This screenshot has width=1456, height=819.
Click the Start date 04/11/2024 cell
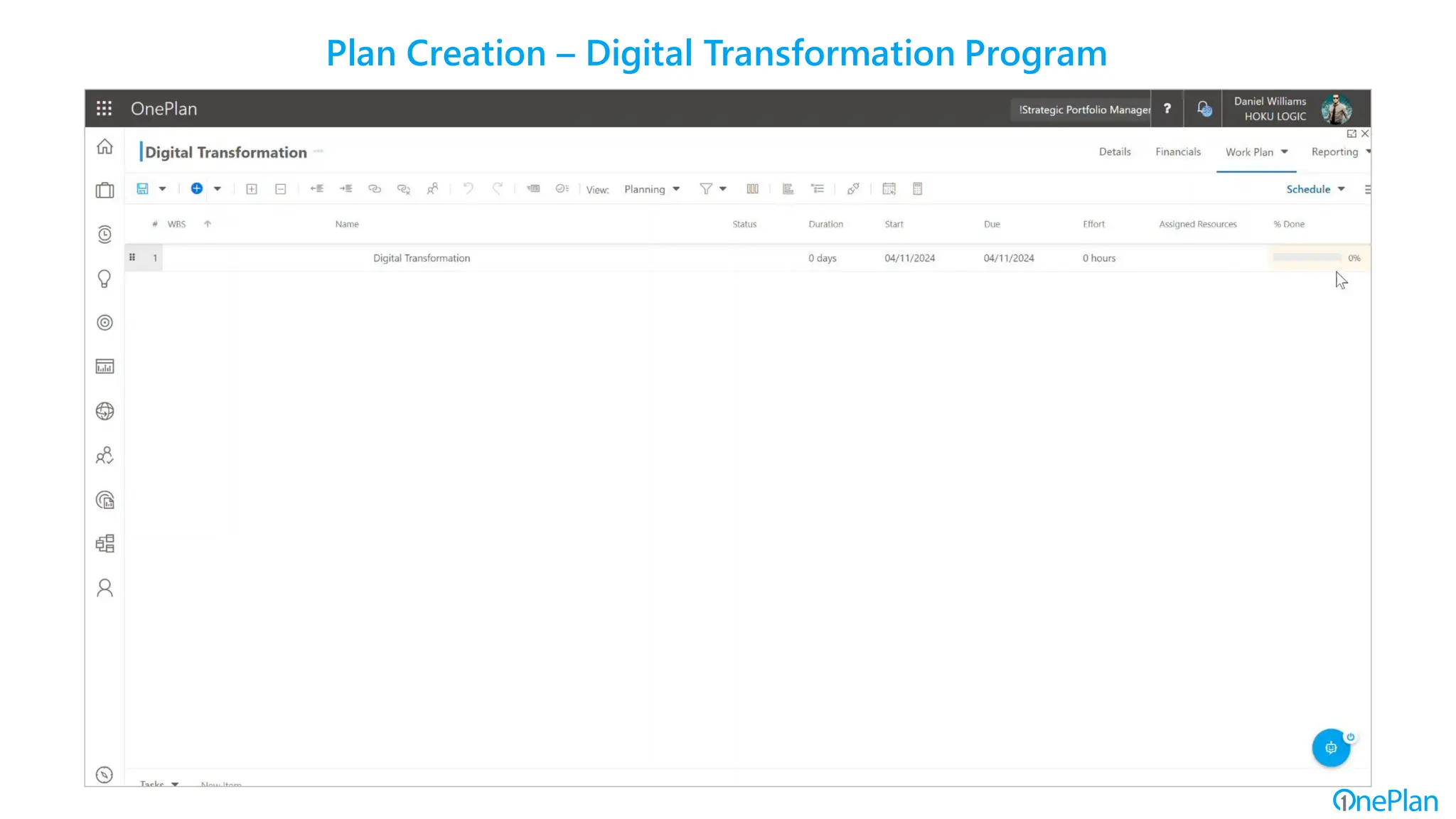coord(909,258)
